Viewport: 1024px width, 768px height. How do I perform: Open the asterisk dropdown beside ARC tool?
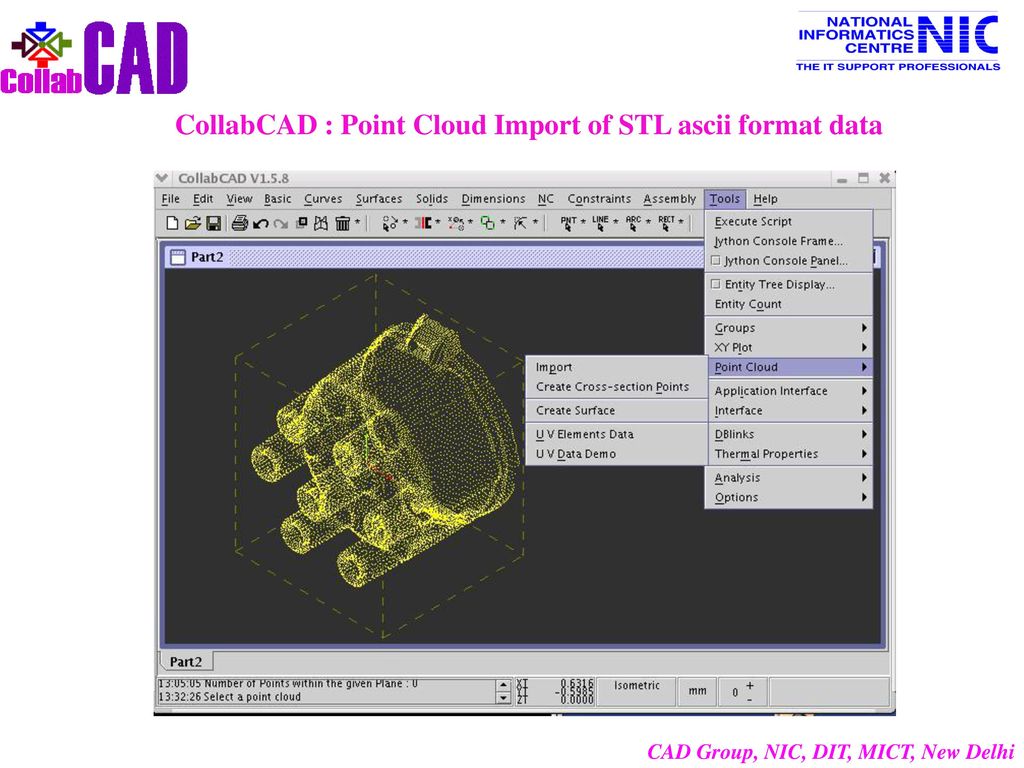pyautogui.click(x=648, y=222)
